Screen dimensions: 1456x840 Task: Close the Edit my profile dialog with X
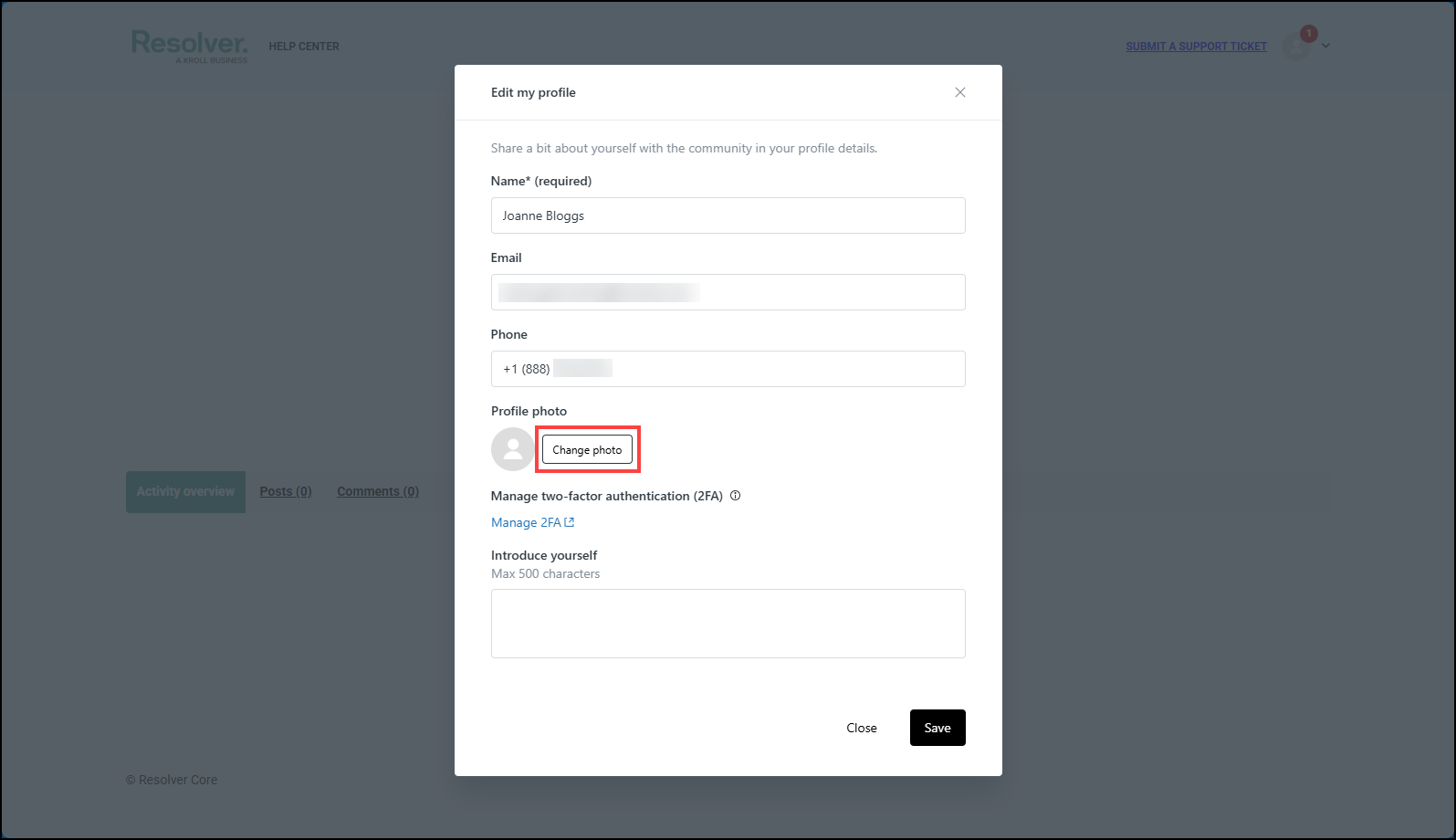coord(959,92)
